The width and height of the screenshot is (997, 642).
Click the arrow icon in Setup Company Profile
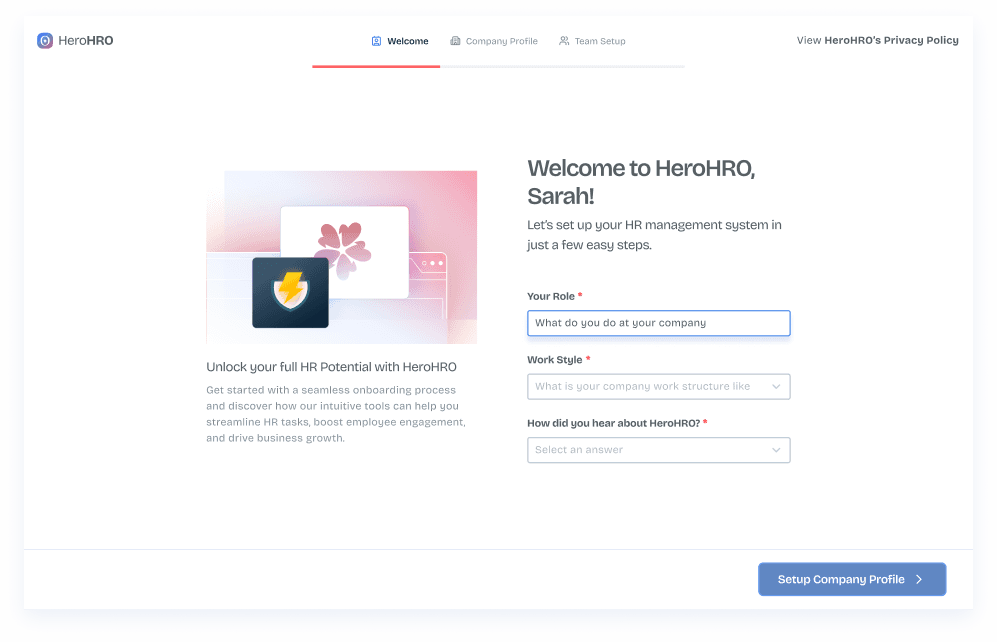click(x=919, y=579)
